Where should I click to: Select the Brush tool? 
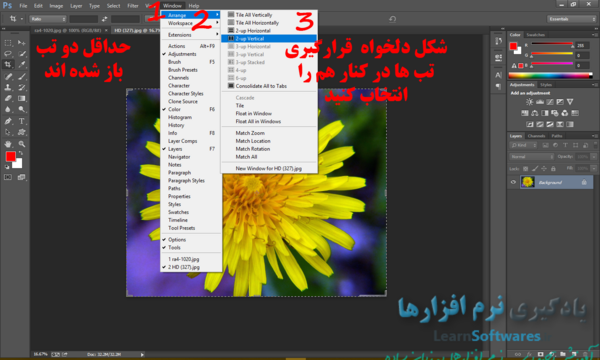tap(22, 77)
